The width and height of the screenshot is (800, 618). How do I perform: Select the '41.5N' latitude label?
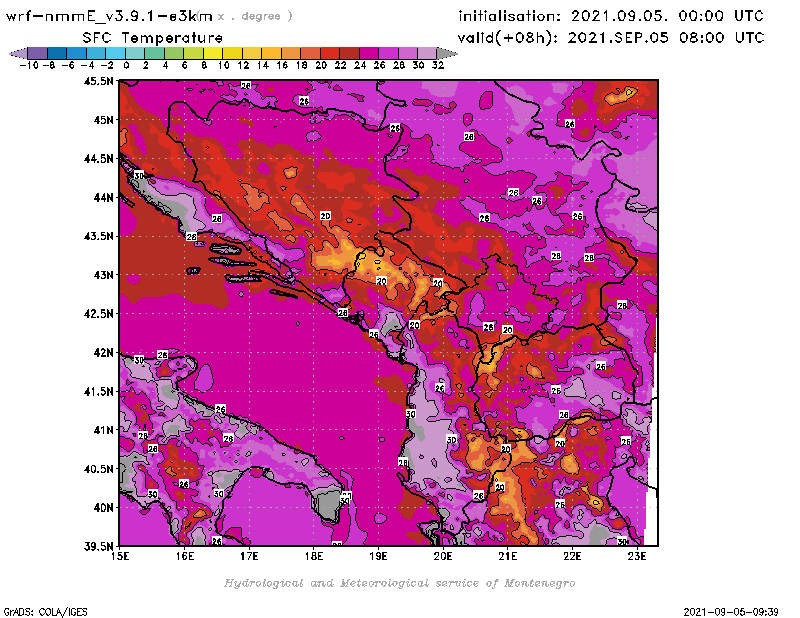point(98,391)
